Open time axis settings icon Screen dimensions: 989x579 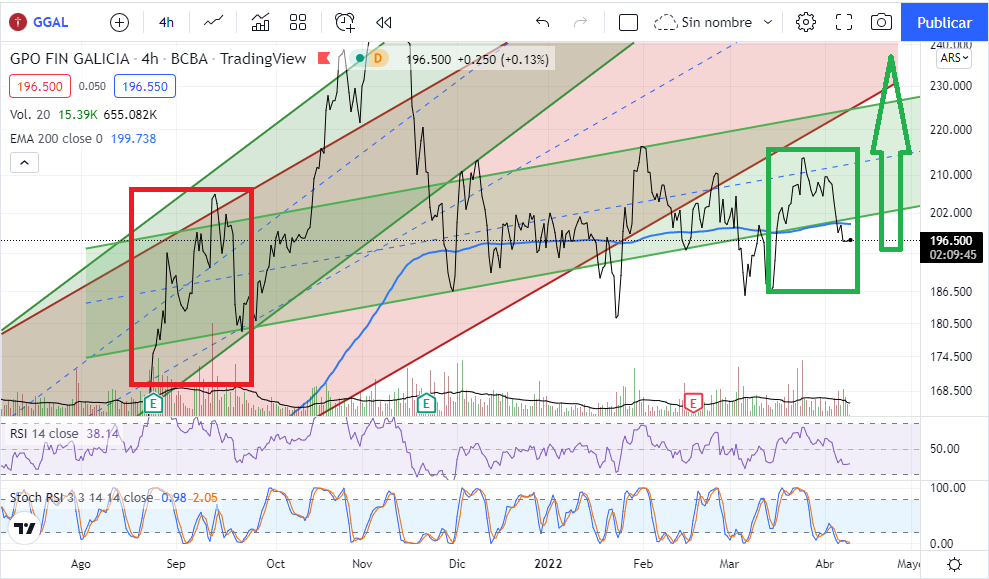[954, 564]
